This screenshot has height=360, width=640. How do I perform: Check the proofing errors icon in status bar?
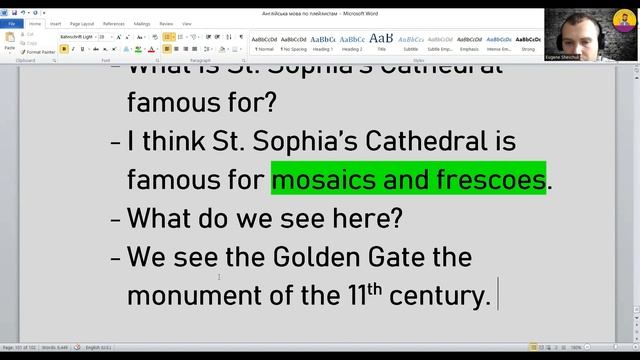tap(77, 347)
